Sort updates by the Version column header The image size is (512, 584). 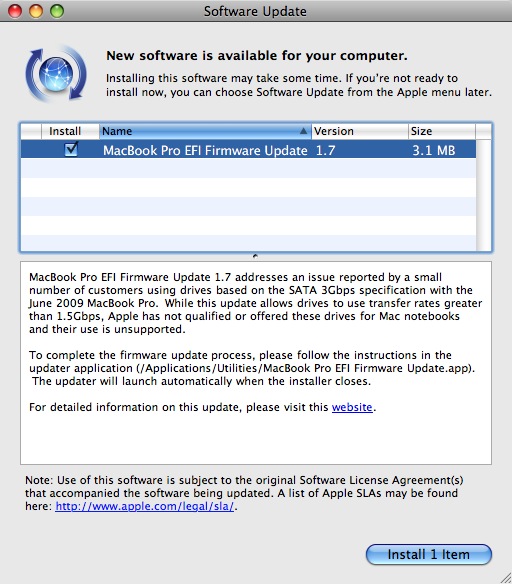[x=360, y=131]
